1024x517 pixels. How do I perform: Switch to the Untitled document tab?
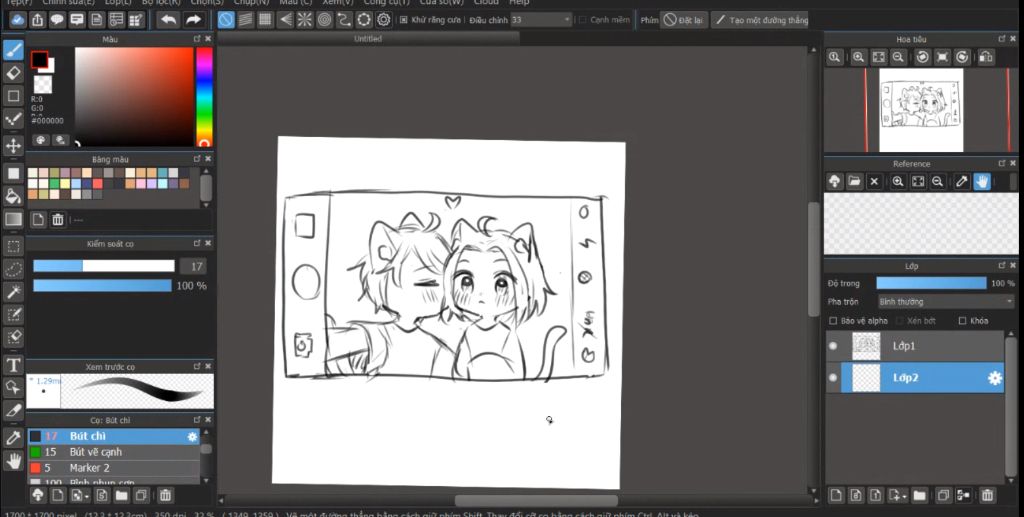[368, 39]
